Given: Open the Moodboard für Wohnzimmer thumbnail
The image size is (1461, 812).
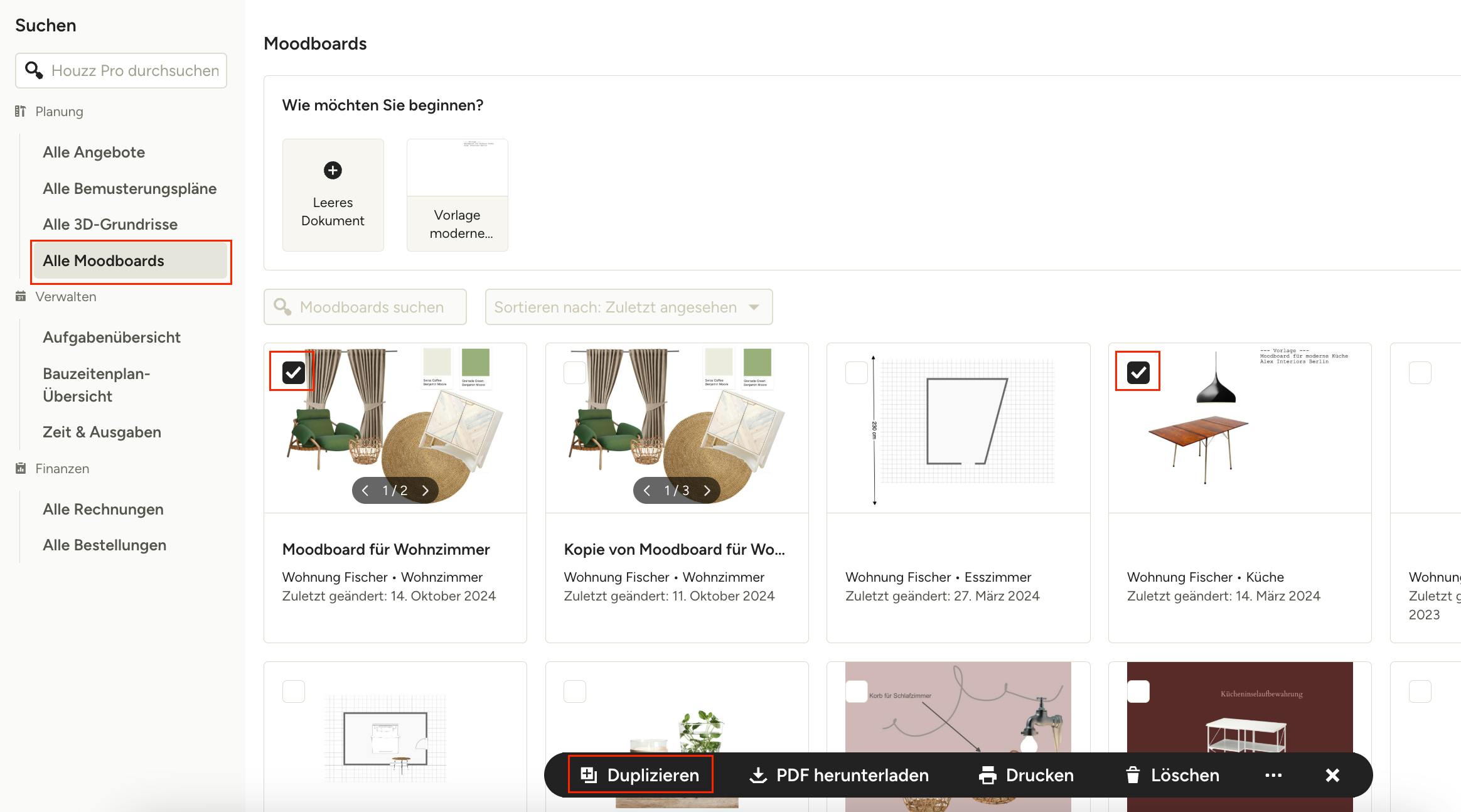Looking at the screenshot, I should [395, 428].
